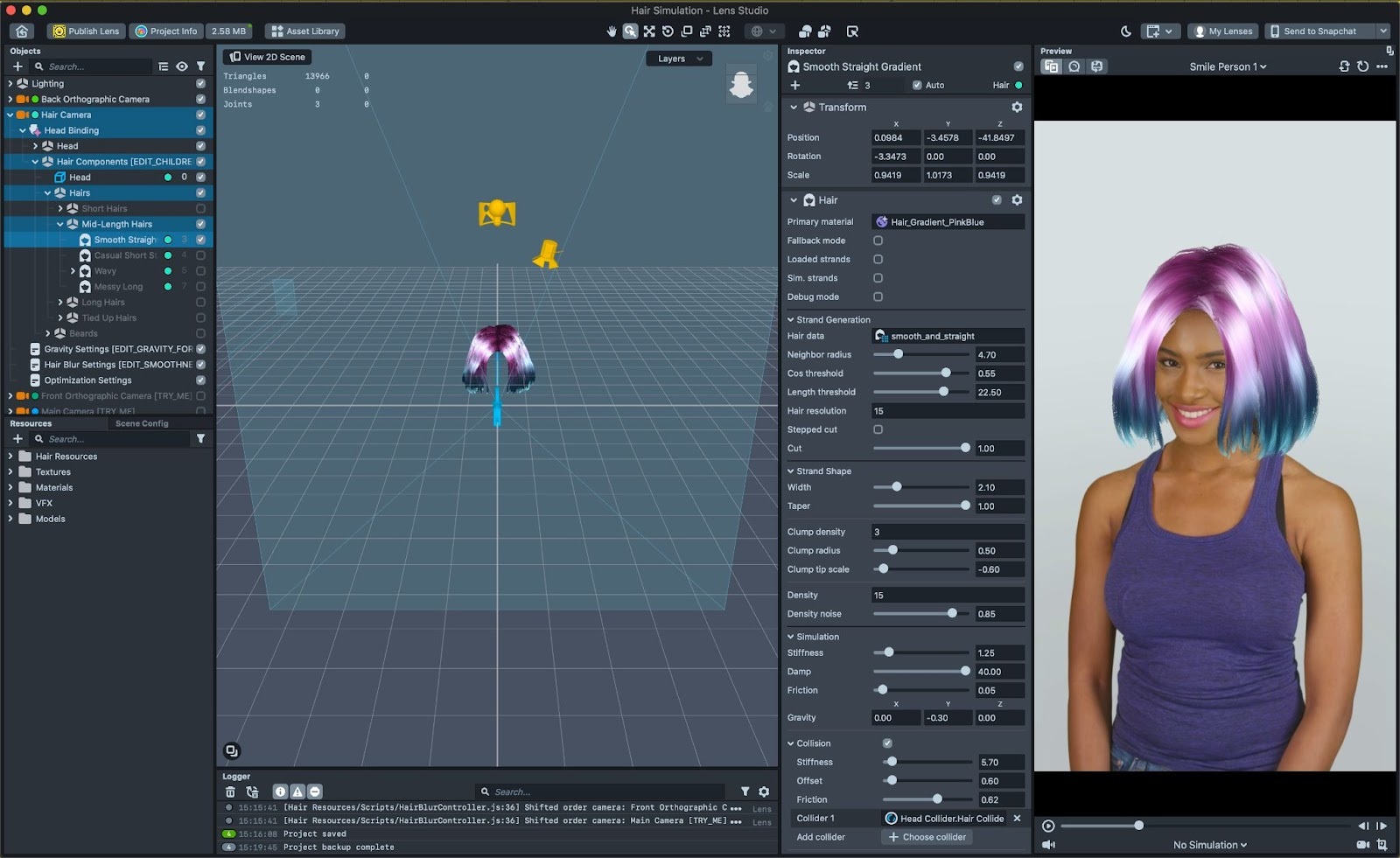
Task: Clear the Logger with trash icon
Action: (x=230, y=792)
